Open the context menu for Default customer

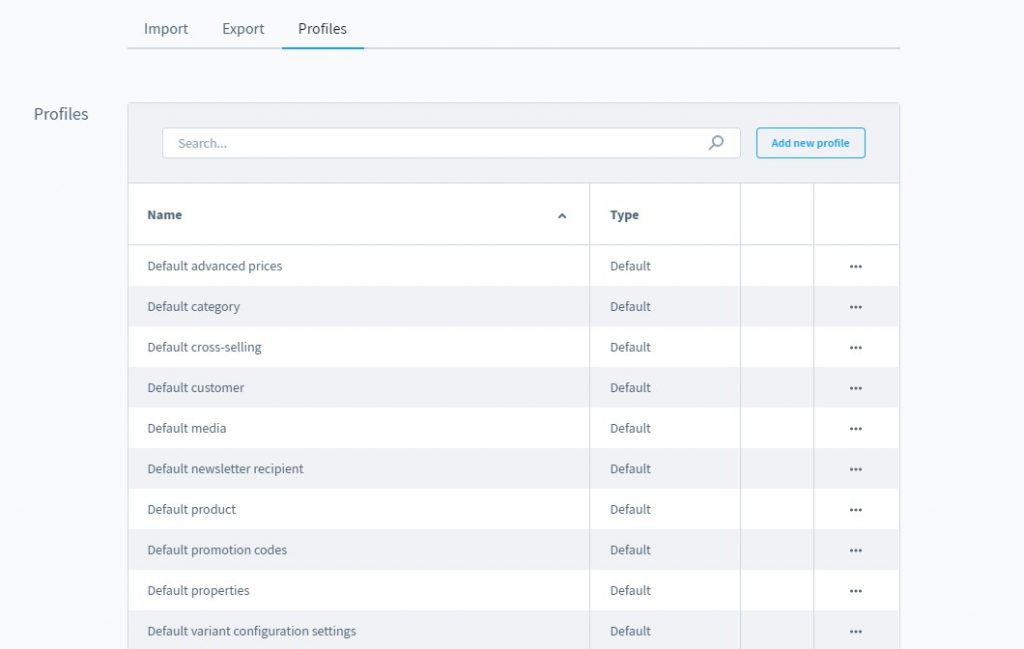coord(855,387)
